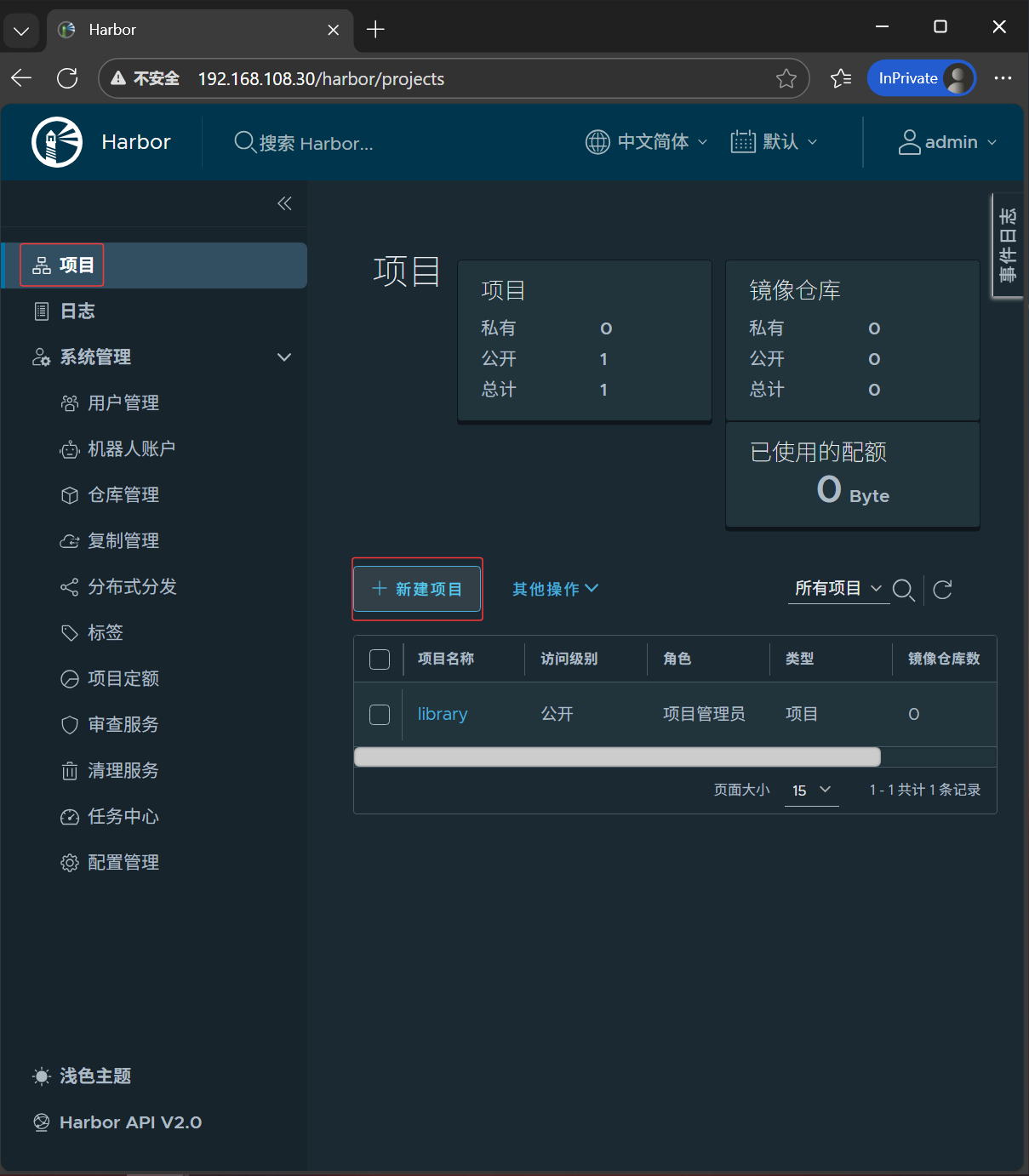
Task: Click the gear icon beside 配置管理
Action: tap(70, 863)
